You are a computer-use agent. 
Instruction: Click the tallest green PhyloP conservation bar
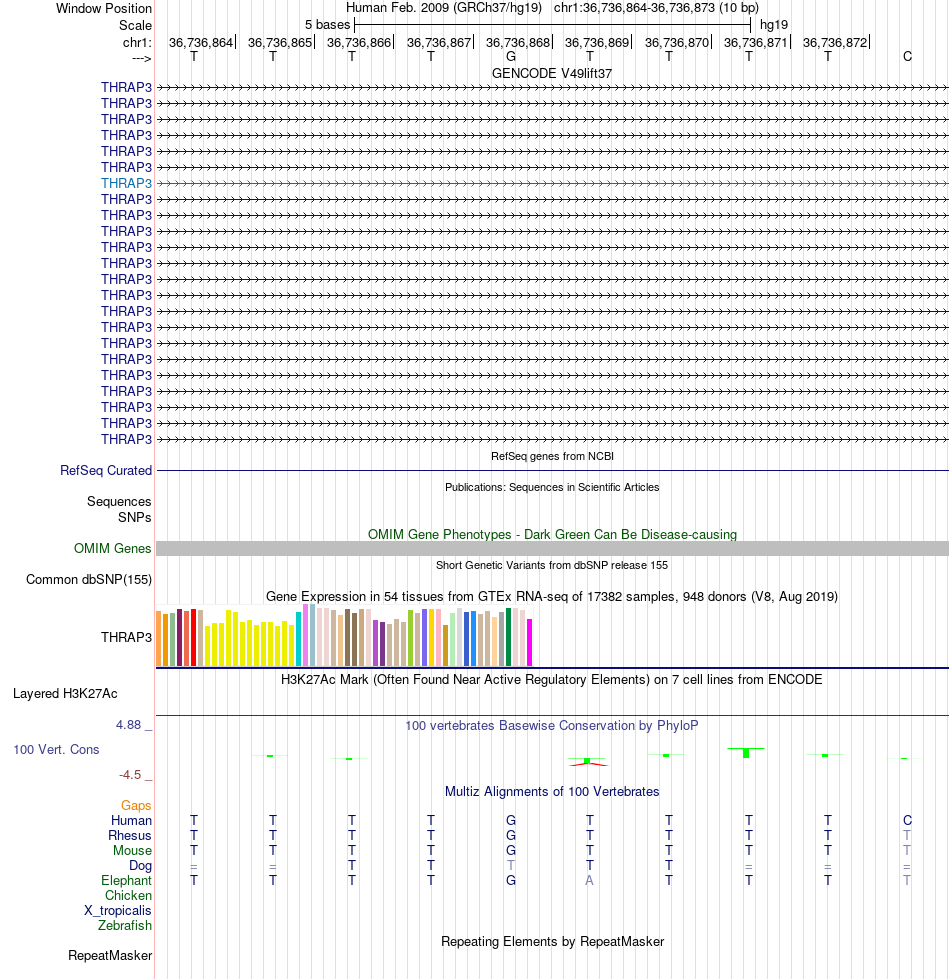[746, 753]
